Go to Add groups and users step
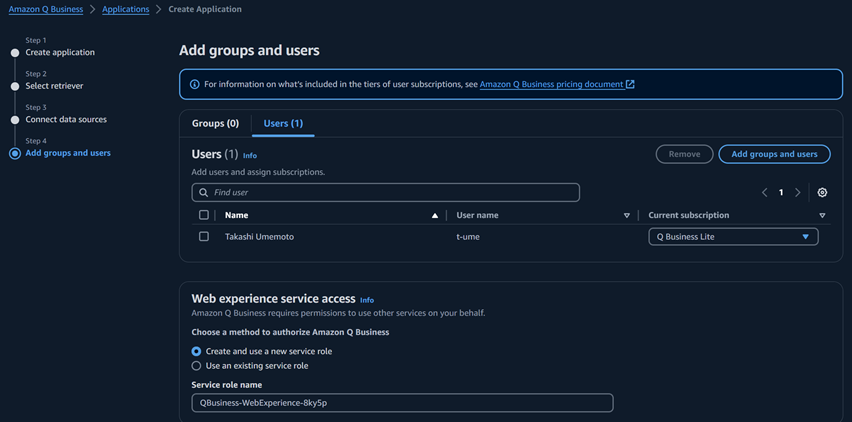 (68, 153)
